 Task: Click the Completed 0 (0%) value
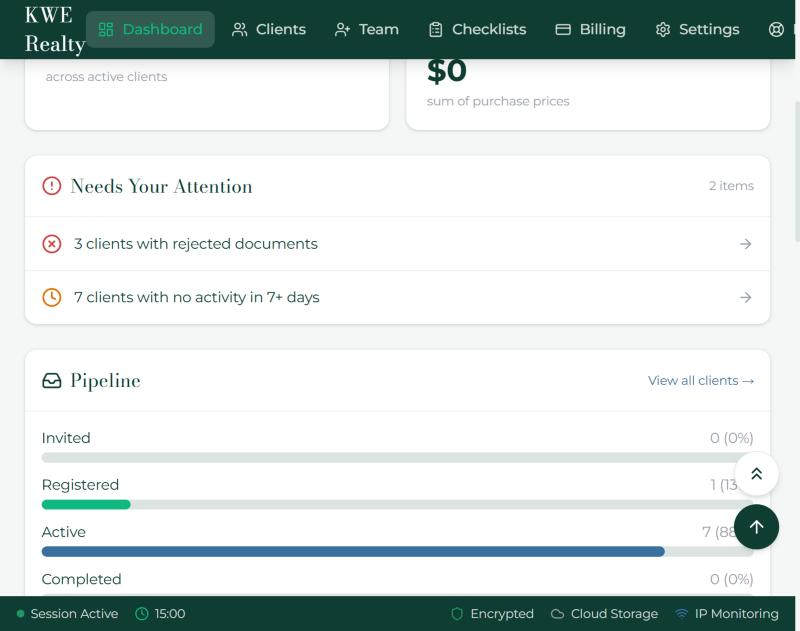click(x=731, y=579)
